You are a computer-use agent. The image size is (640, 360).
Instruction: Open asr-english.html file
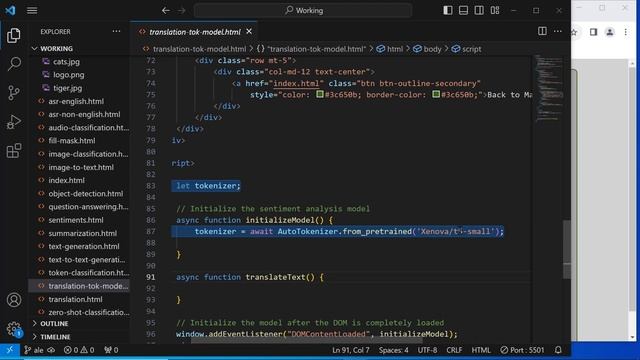click(x=76, y=101)
